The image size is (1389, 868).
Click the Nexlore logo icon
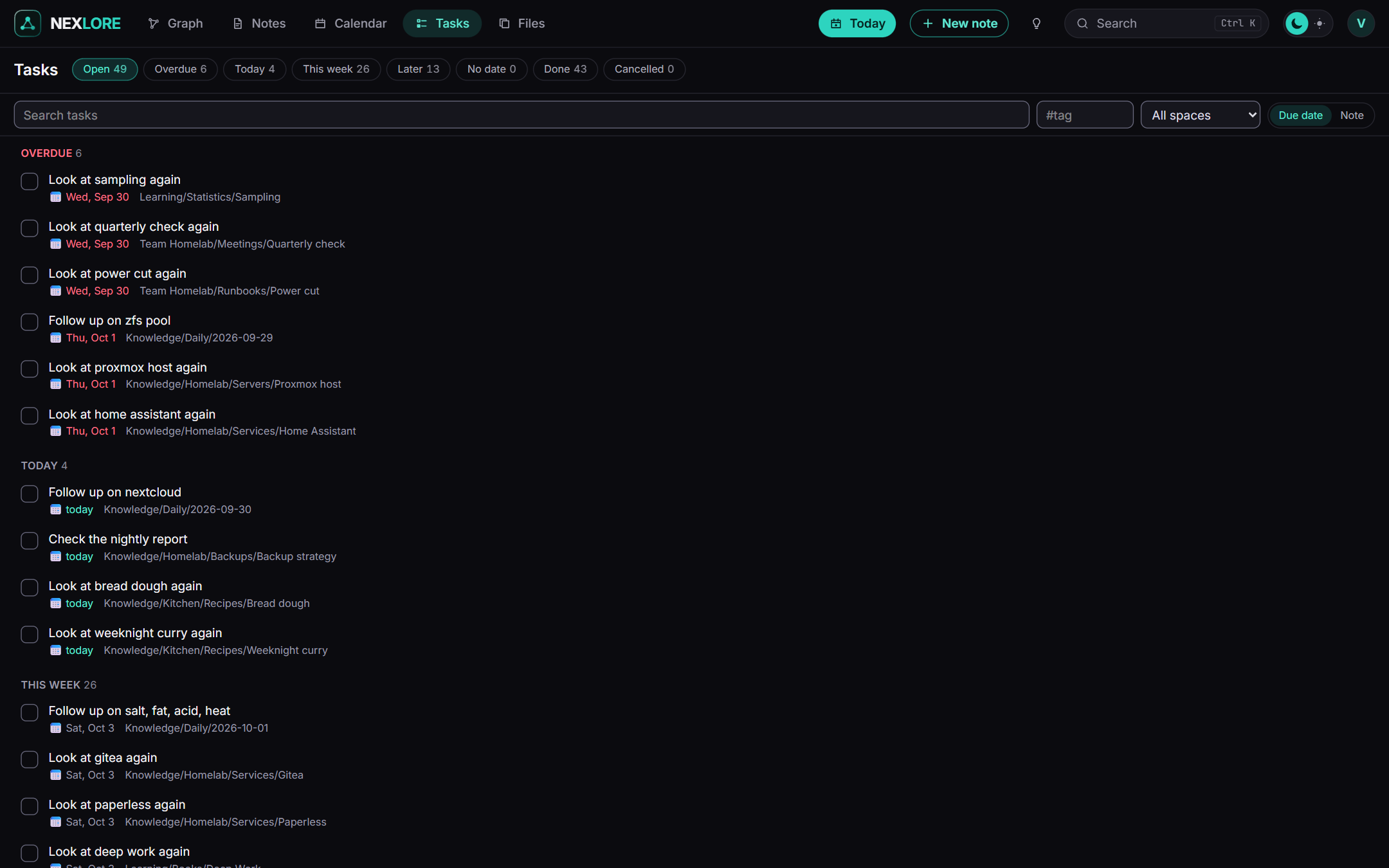click(x=28, y=23)
